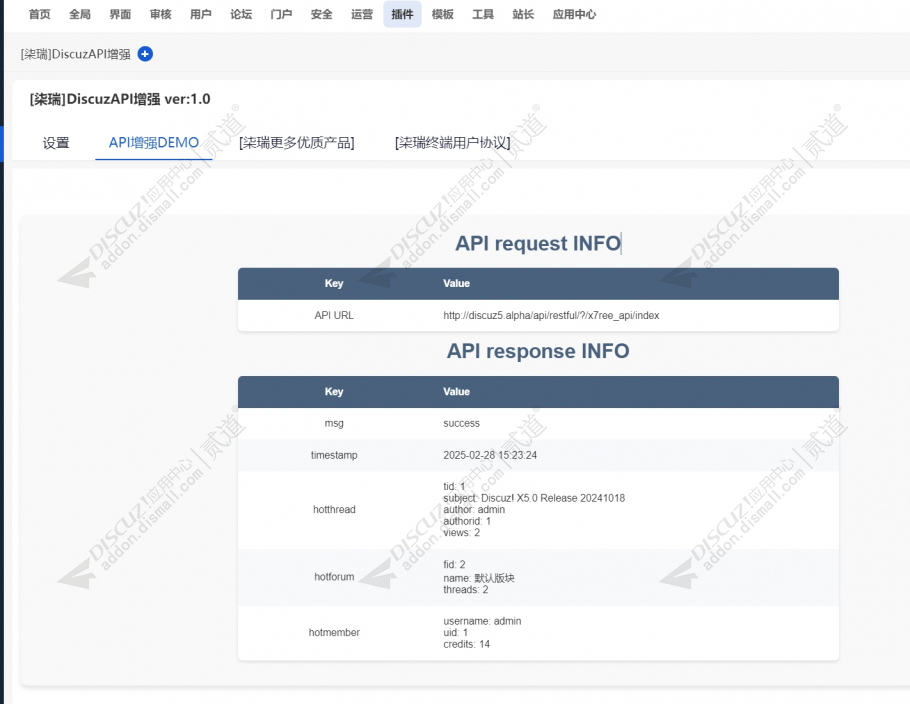This screenshot has width=910, height=704.
Task: Click the Key header in request table
Action: (334, 283)
